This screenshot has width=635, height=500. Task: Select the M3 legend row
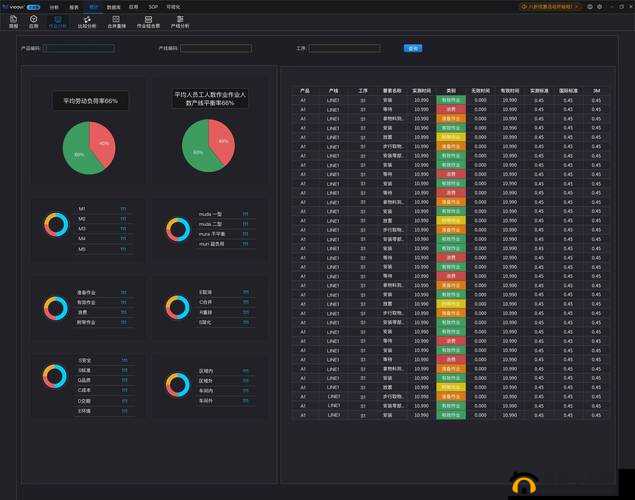pyautogui.click(x=103, y=229)
